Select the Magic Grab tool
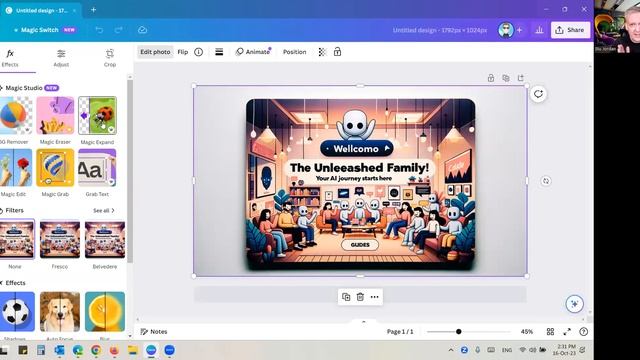This screenshot has height=360, width=640. (x=56, y=168)
